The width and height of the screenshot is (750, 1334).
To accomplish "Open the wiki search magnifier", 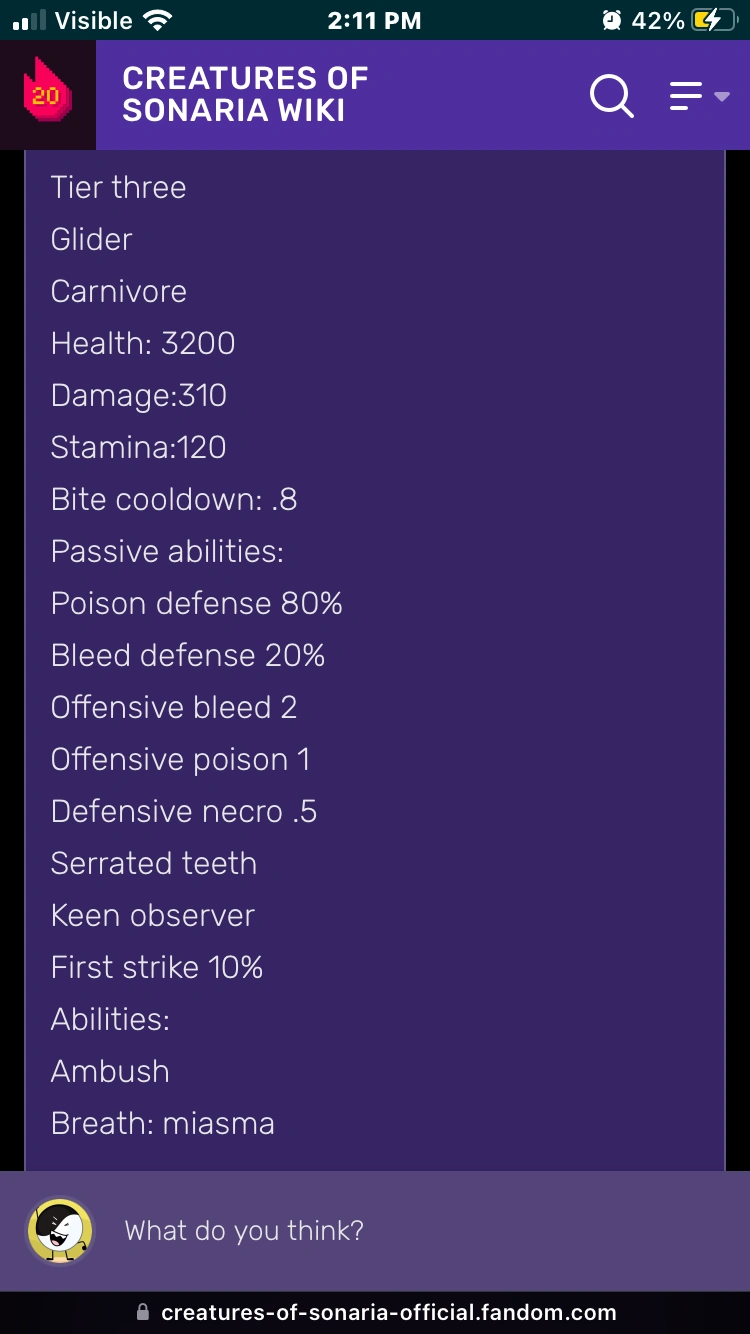I will tap(611, 96).
